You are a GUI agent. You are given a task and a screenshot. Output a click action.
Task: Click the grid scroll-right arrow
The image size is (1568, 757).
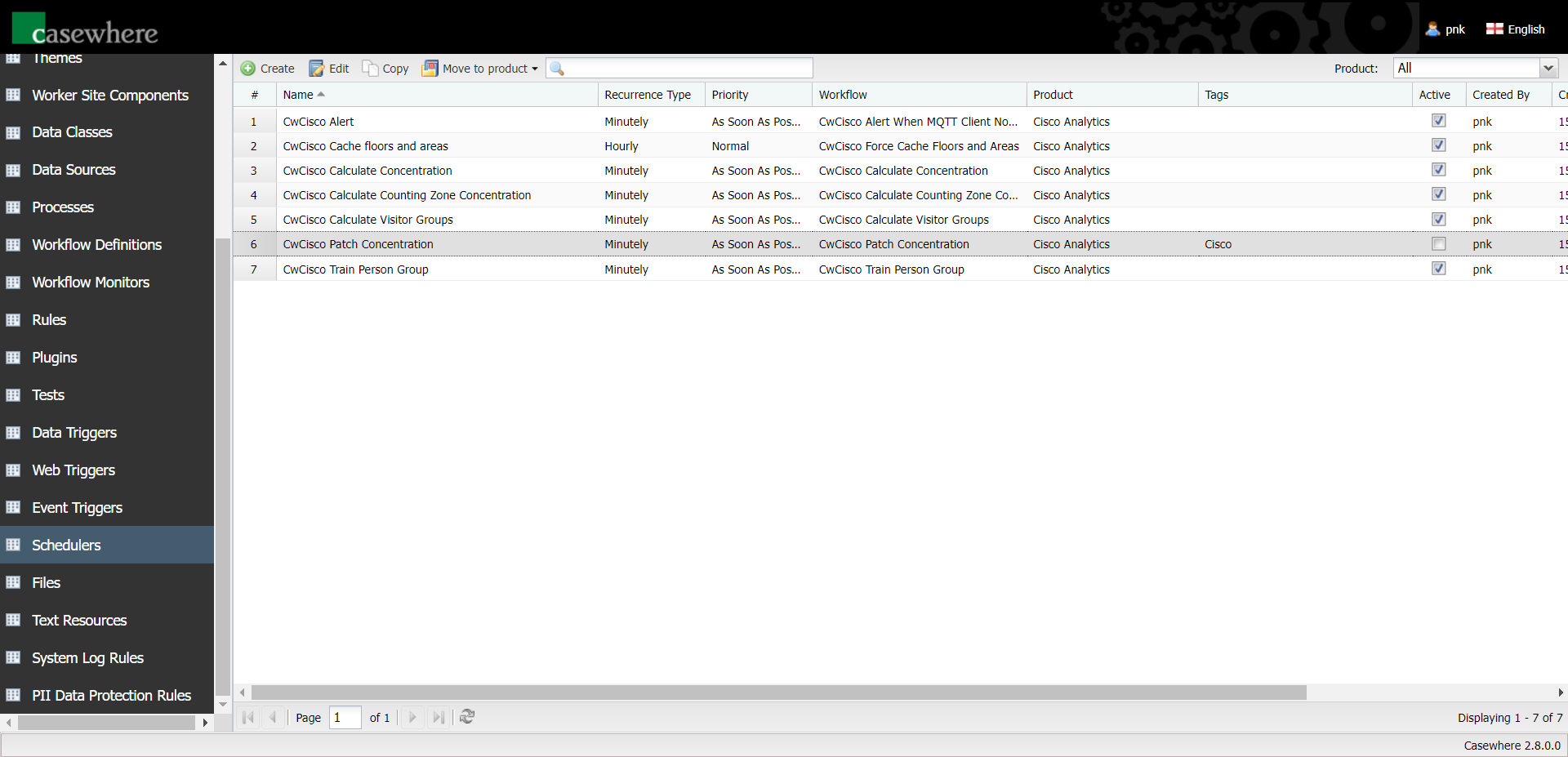[x=1561, y=692]
